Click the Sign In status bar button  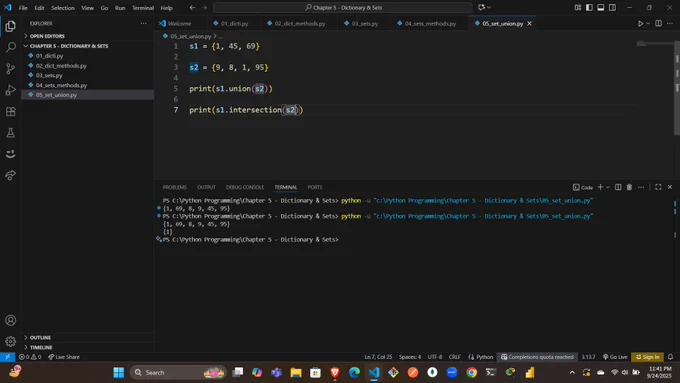pyautogui.click(x=647, y=357)
